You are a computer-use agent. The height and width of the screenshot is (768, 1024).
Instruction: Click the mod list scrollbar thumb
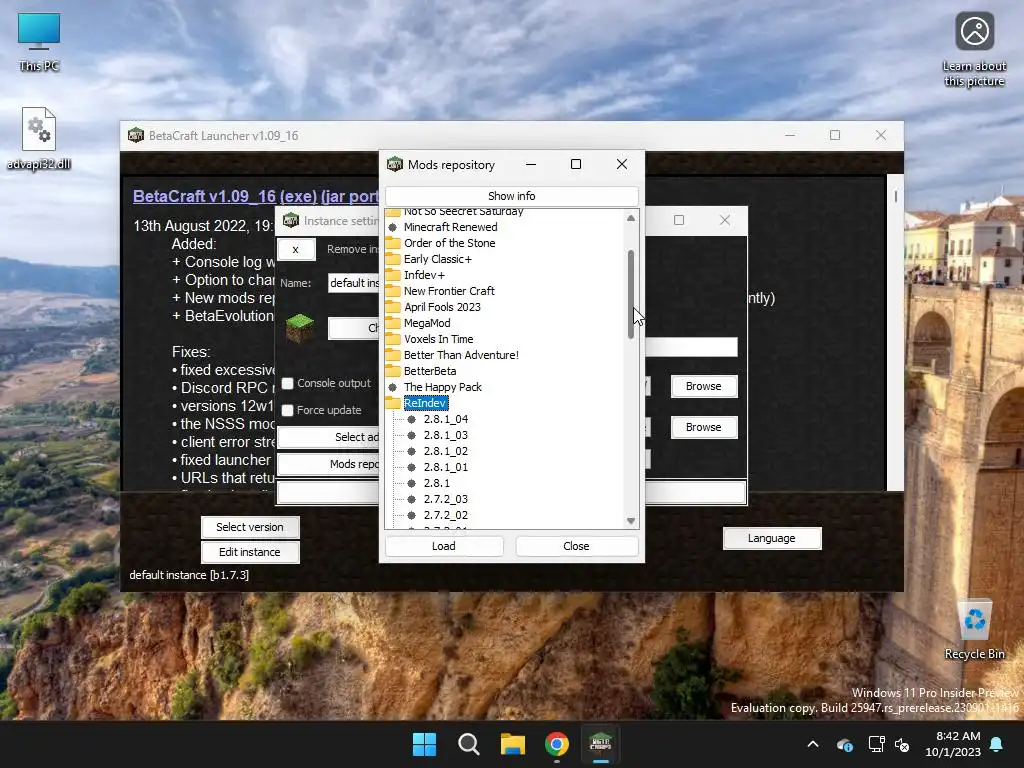pos(631,294)
